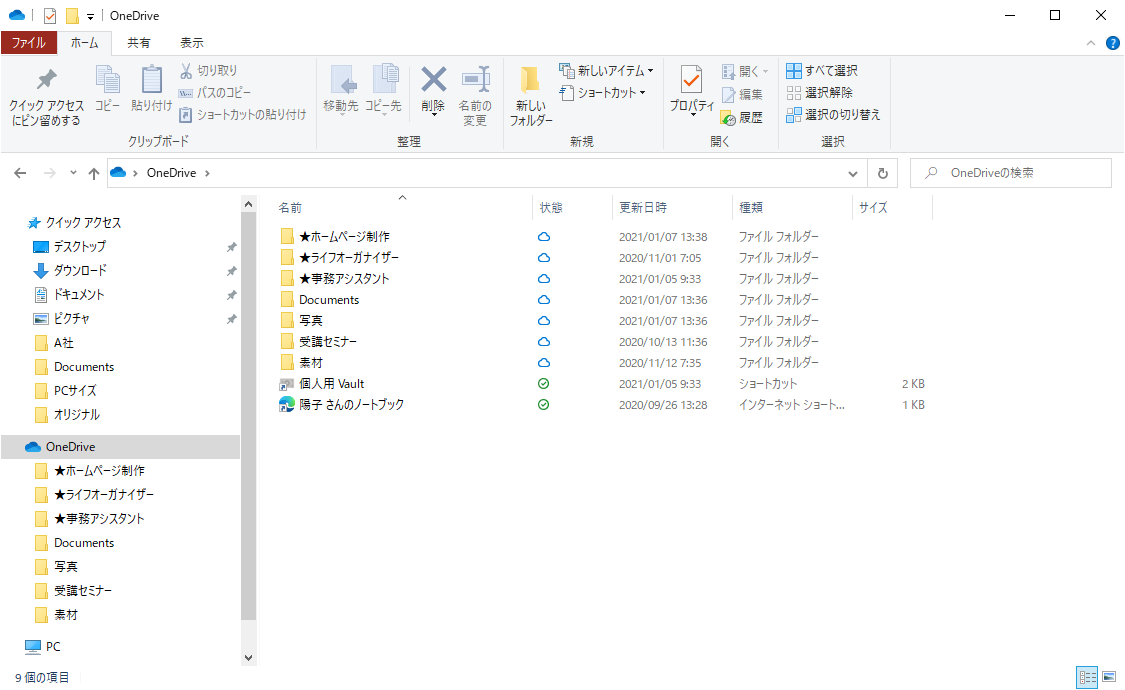1125x690 pixels.
Task: Click the navigation pane scrollbar down arrow
Action: (248, 657)
